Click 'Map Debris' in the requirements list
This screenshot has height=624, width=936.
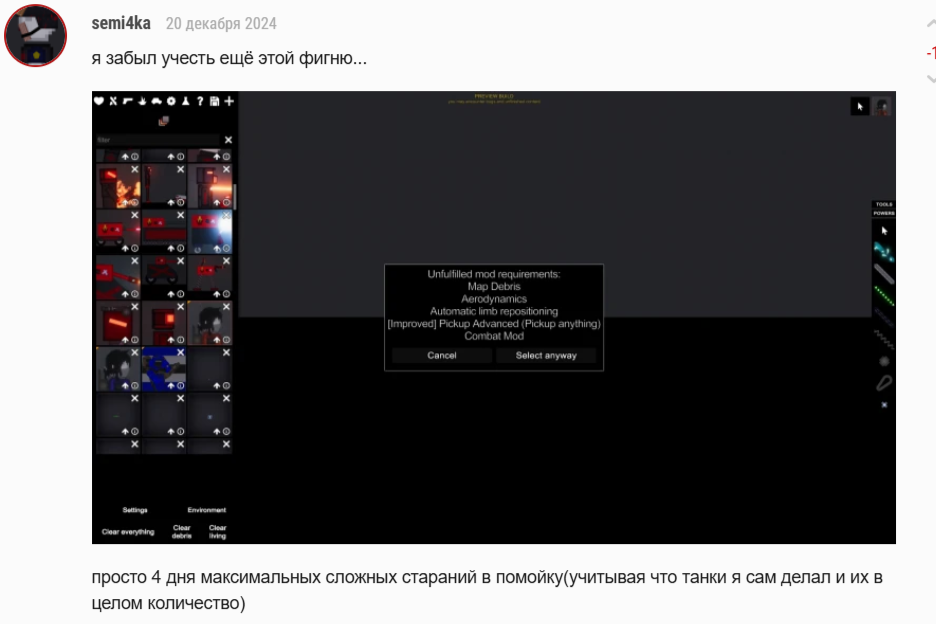click(494, 287)
